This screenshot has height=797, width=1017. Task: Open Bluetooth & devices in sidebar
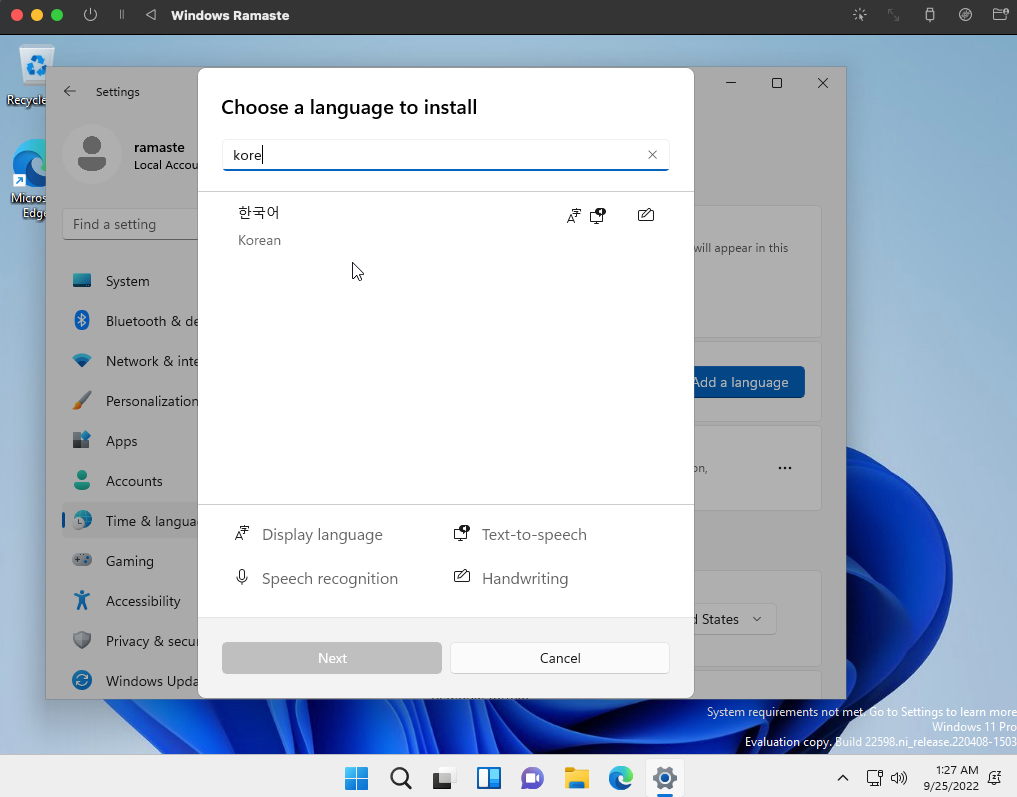point(130,321)
